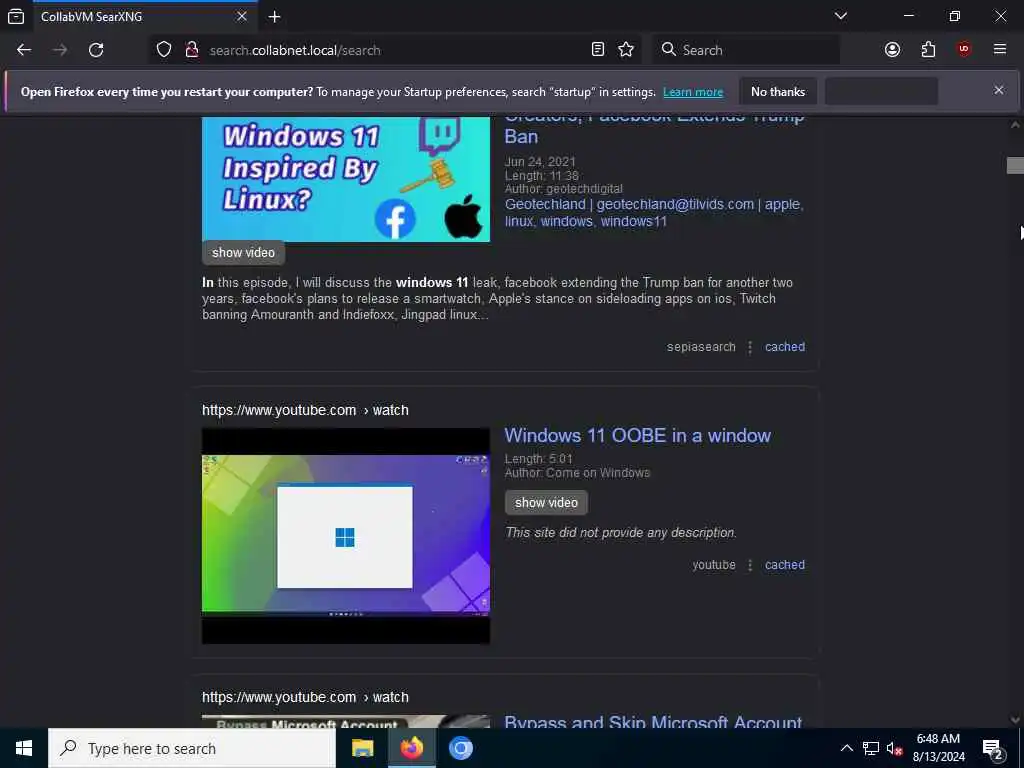1024x768 pixels.
Task: Select the CollabVM SearXNG tab
Action: pos(145,17)
